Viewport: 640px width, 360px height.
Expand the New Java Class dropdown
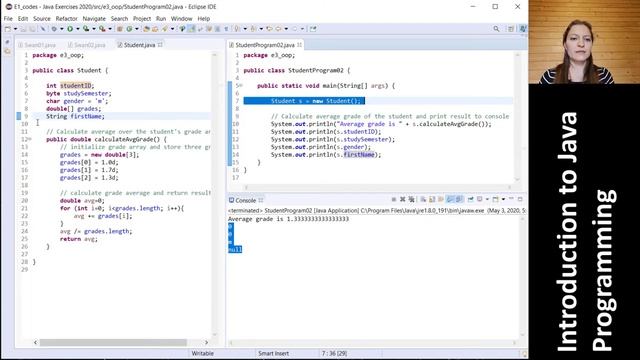click(137, 29)
